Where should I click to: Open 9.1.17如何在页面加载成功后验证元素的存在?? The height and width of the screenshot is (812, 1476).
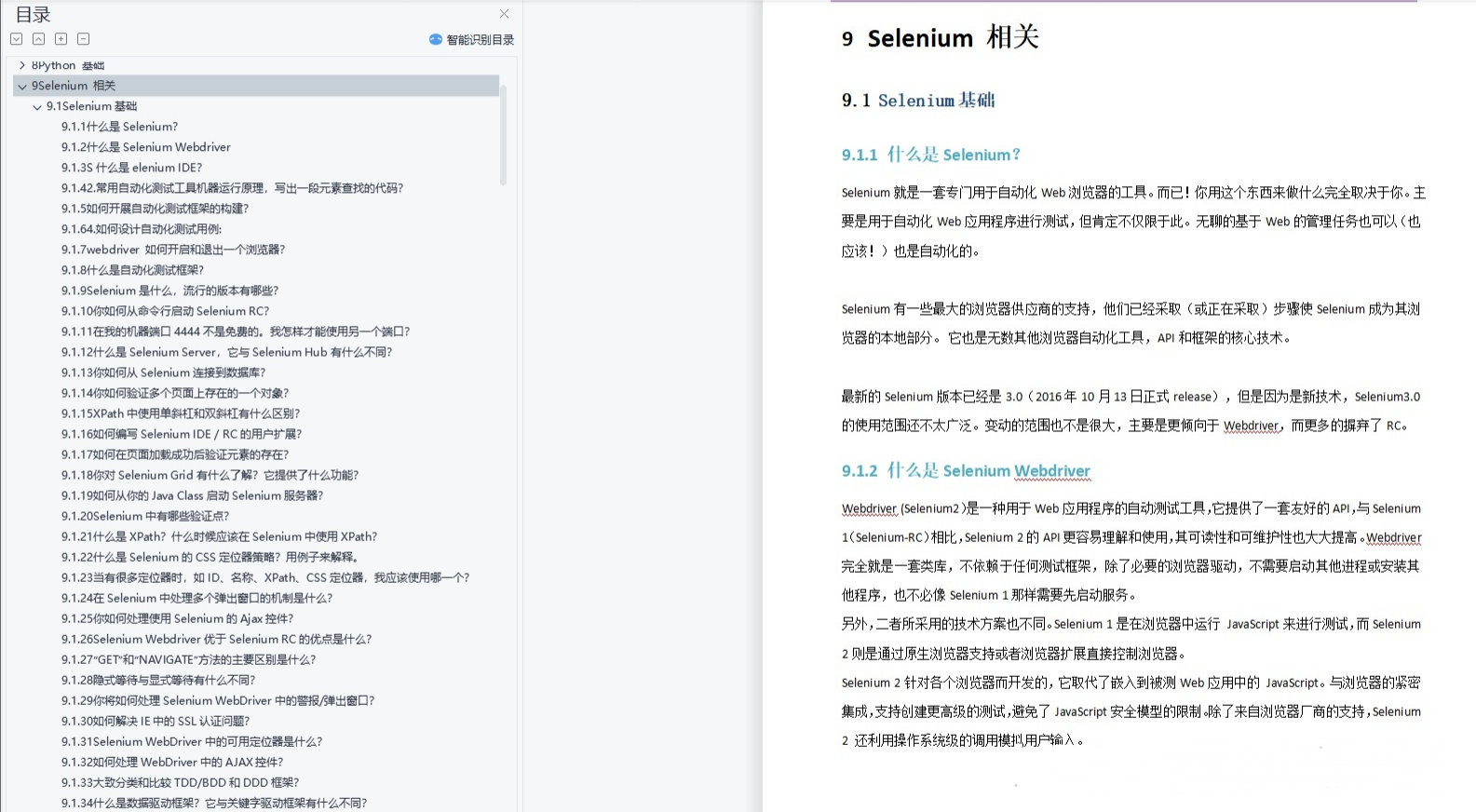[x=175, y=454]
